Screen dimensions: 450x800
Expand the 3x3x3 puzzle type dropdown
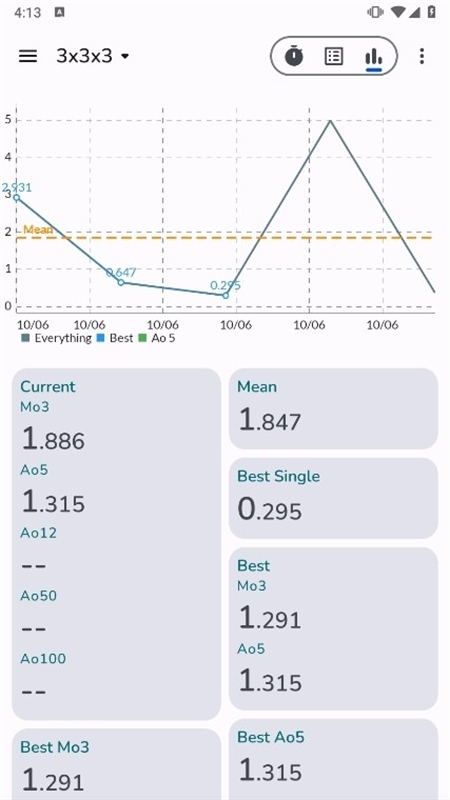(92, 56)
